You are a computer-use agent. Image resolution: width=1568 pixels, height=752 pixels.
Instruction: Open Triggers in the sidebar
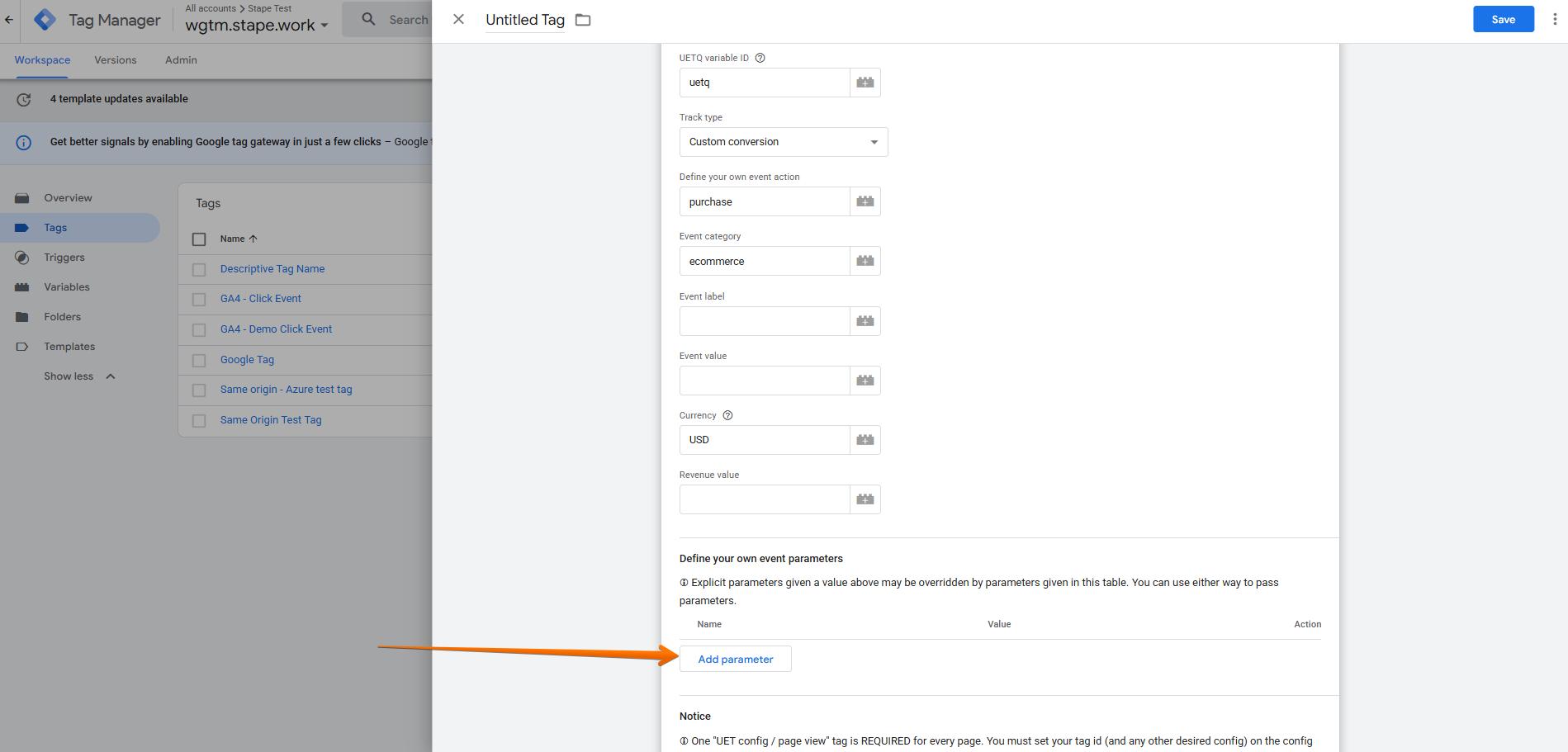(64, 258)
